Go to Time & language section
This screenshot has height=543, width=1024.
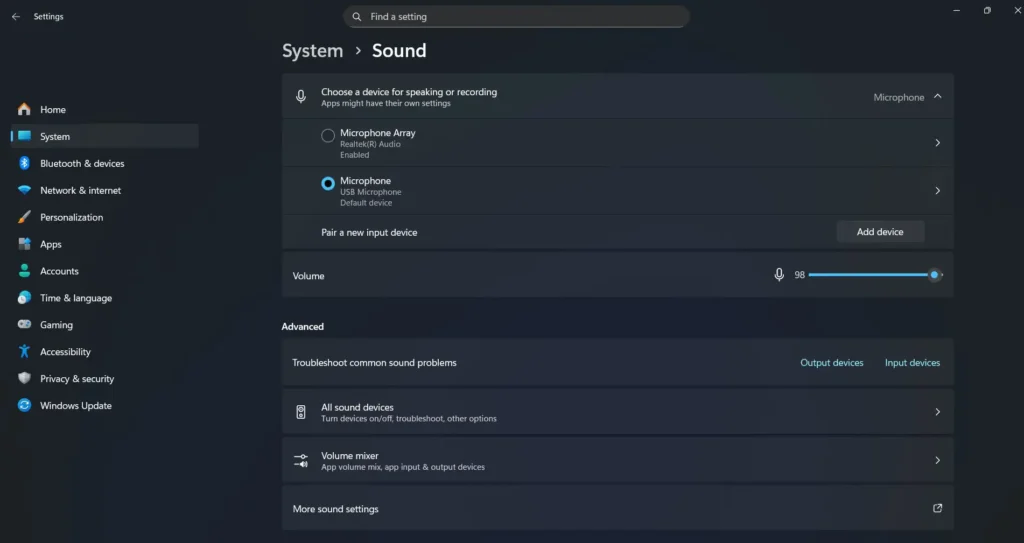pos(76,298)
